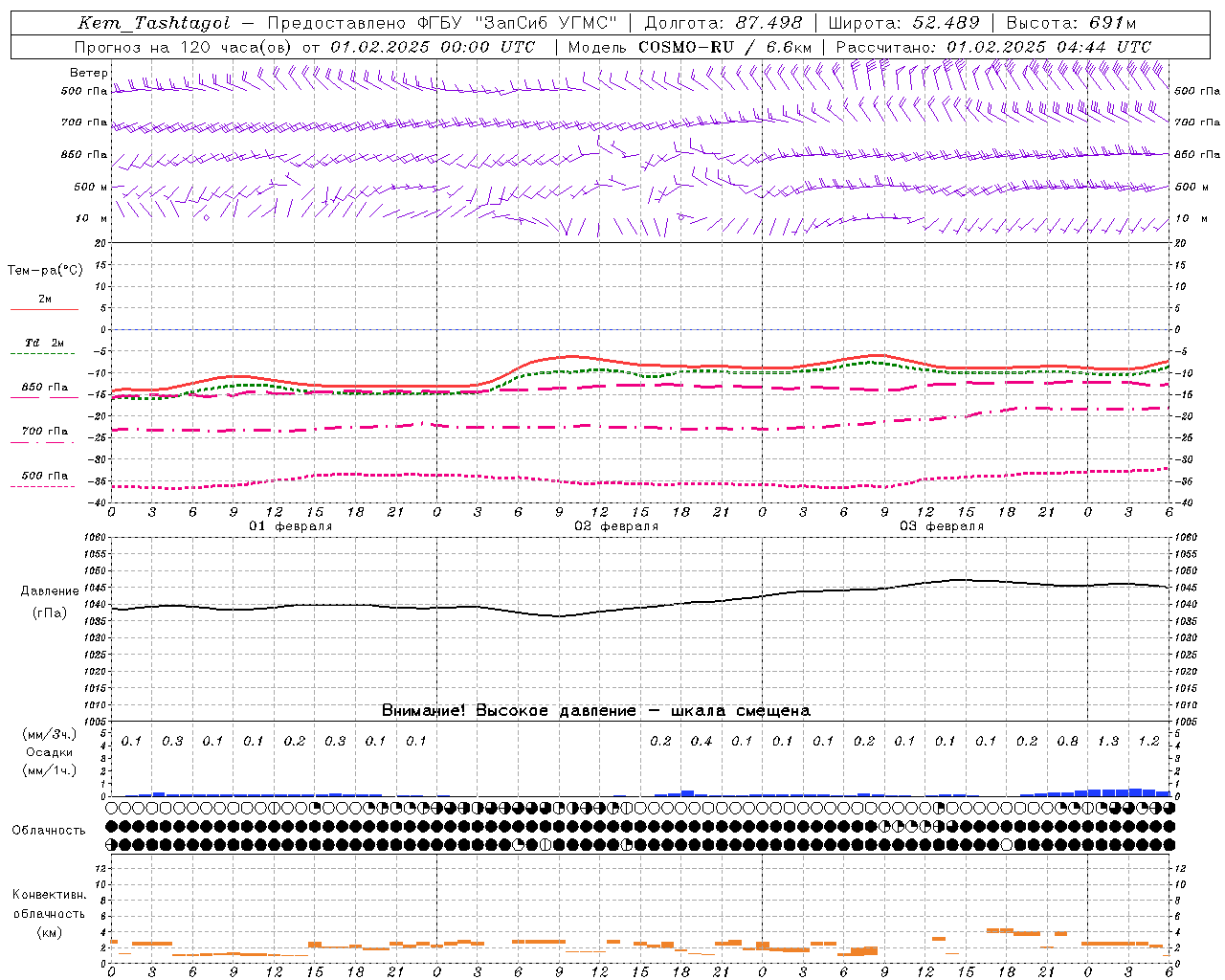The height and width of the screenshot is (980, 1225).
Task: Click the 0.8 precipitation value
Action: pyautogui.click(x=1067, y=742)
